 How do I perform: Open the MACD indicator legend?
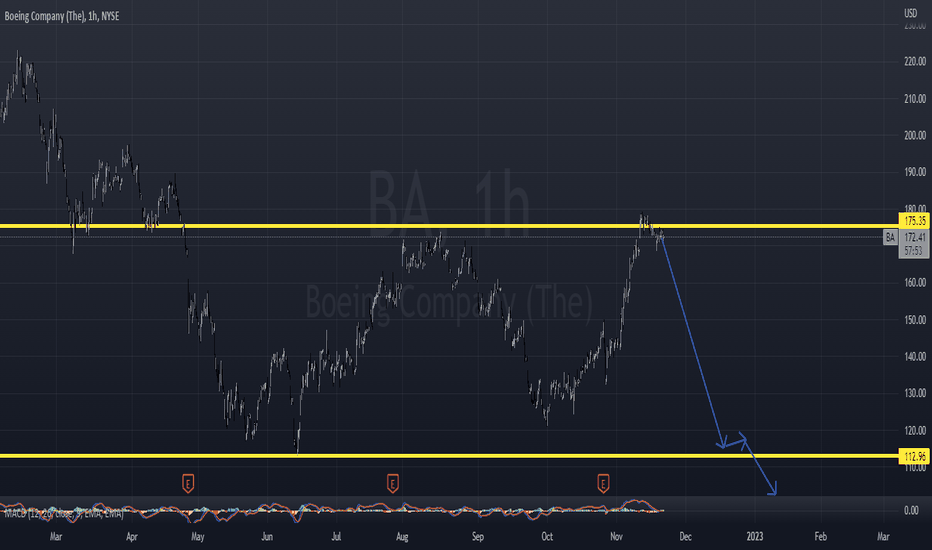coord(64,513)
